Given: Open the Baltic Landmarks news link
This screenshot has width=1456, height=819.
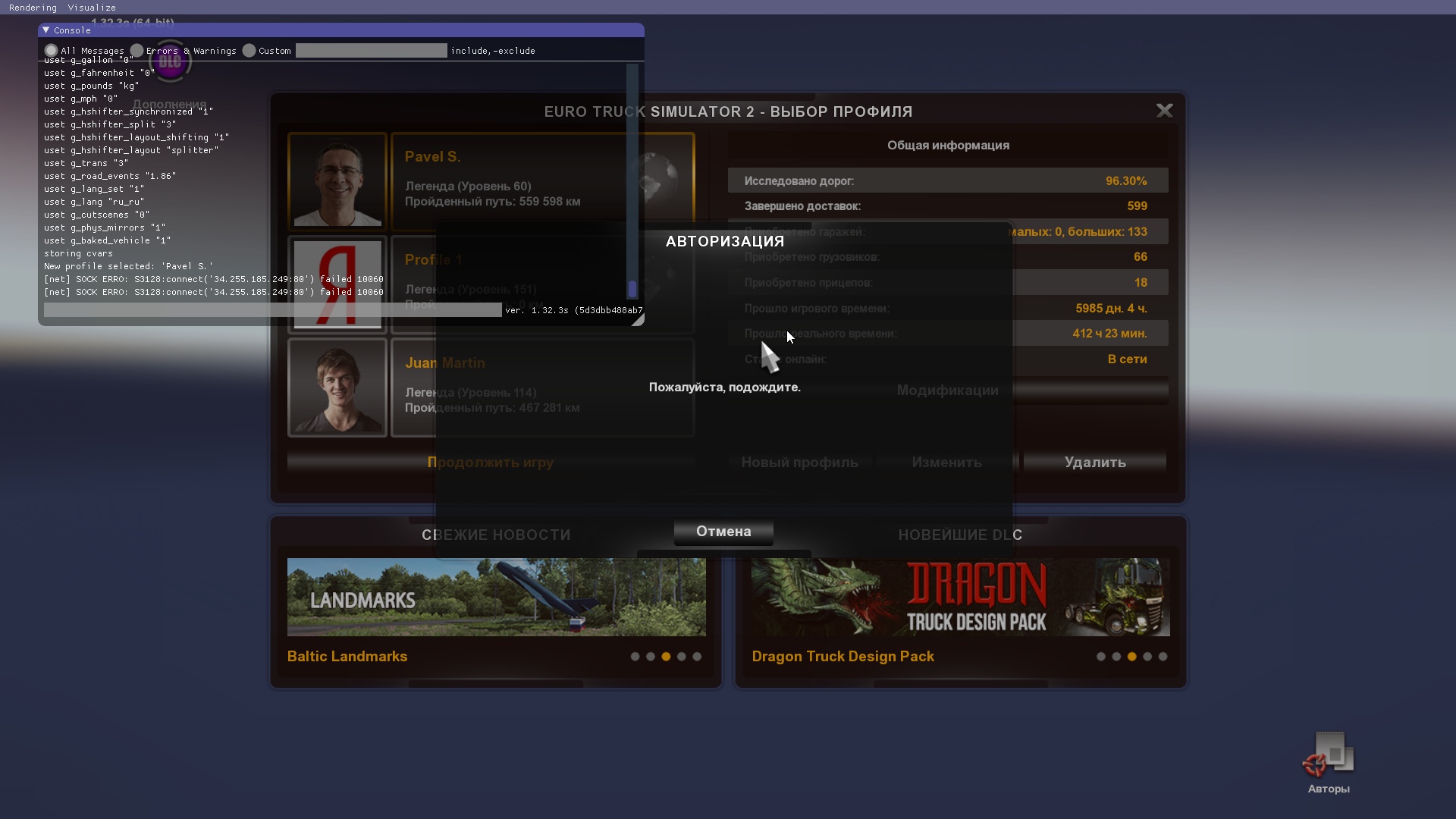Looking at the screenshot, I should coord(347,657).
